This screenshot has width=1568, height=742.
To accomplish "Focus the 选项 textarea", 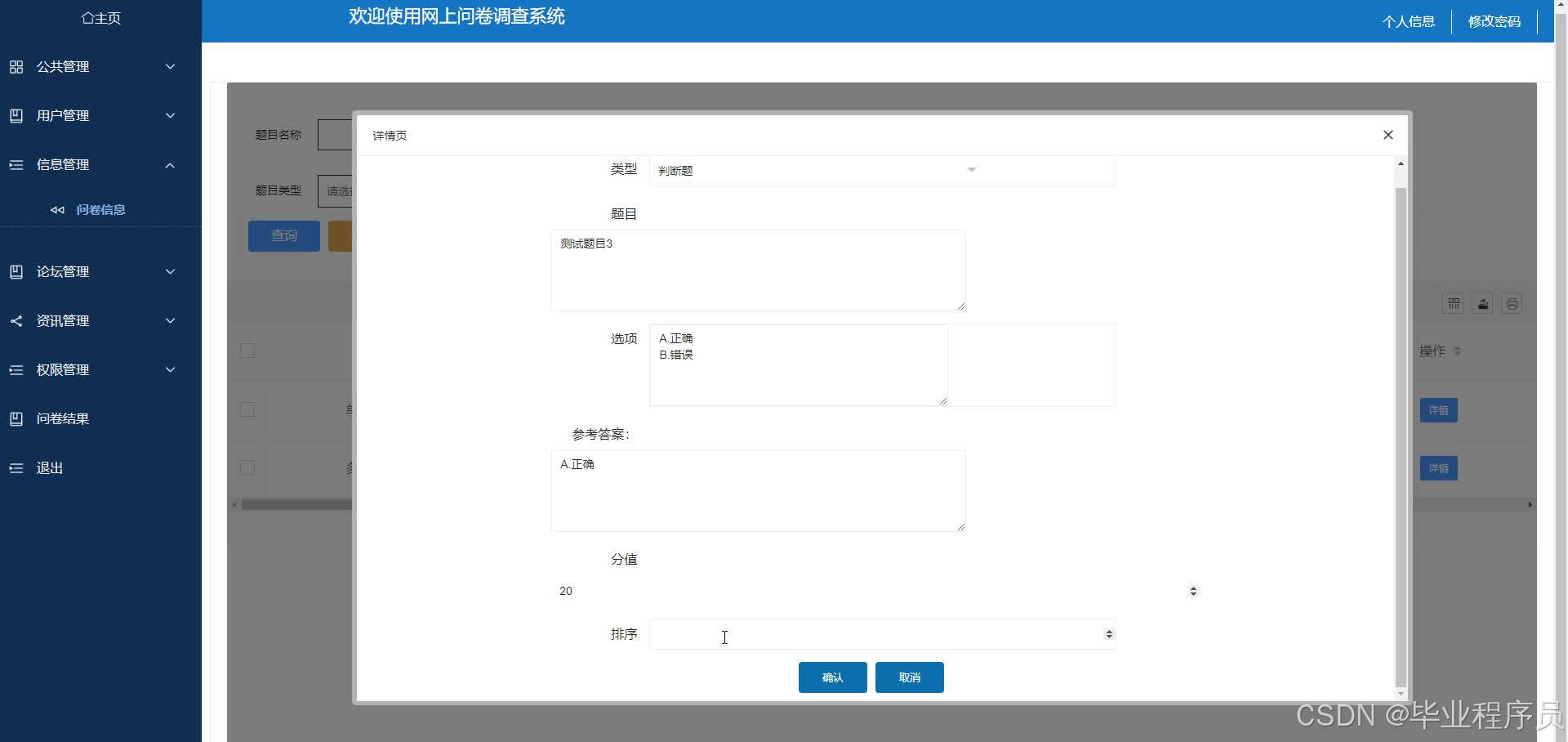I will pyautogui.click(x=799, y=365).
